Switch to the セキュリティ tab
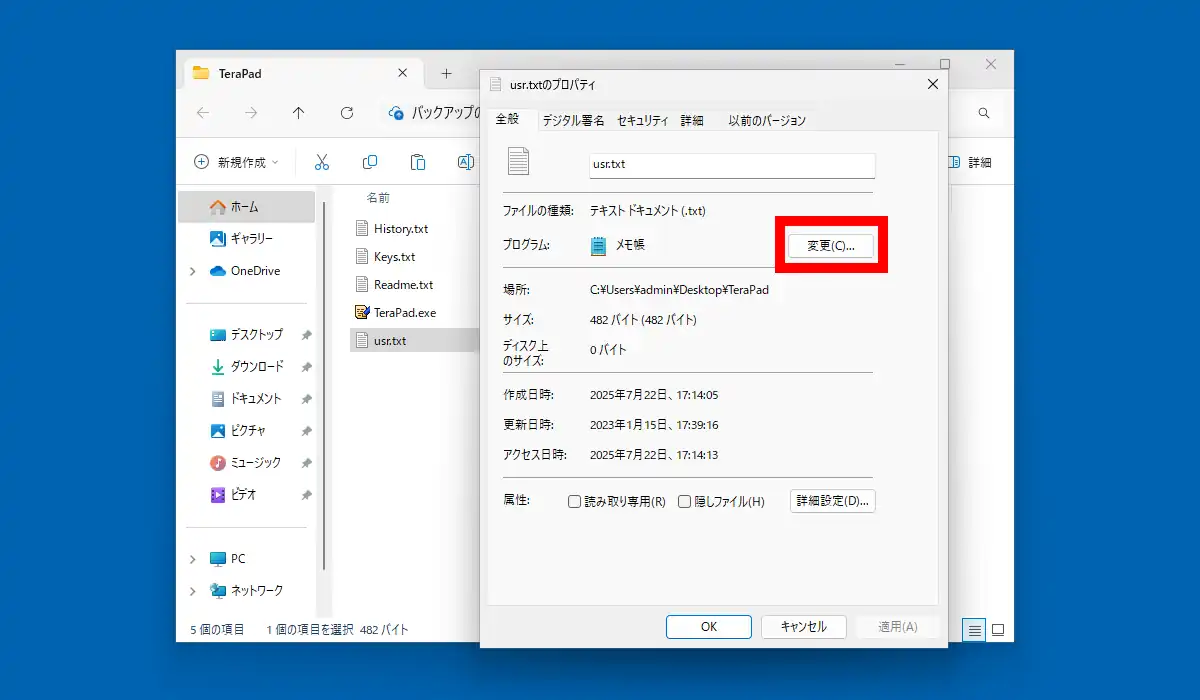1200x700 pixels. pos(642,120)
